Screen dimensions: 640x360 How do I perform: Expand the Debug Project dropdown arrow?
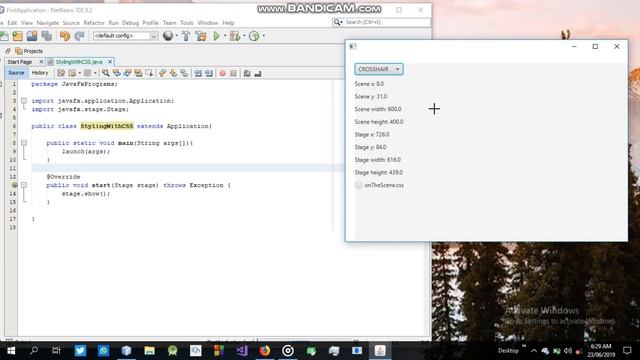point(244,36)
